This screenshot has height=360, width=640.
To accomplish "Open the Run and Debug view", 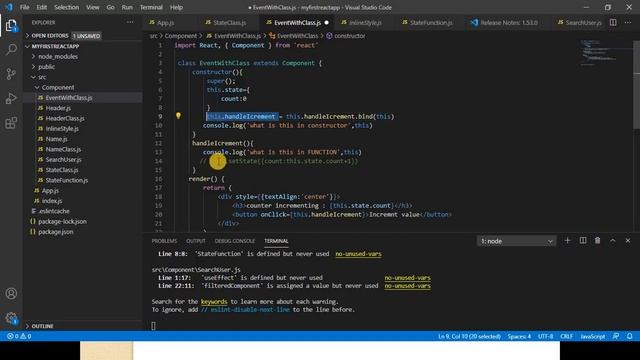I will pyautogui.click(x=11, y=98).
